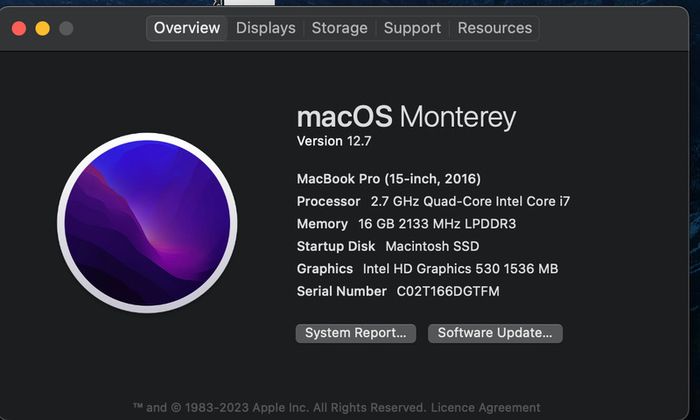Switch to the Displays tab
700x420 pixels.
[266, 28]
